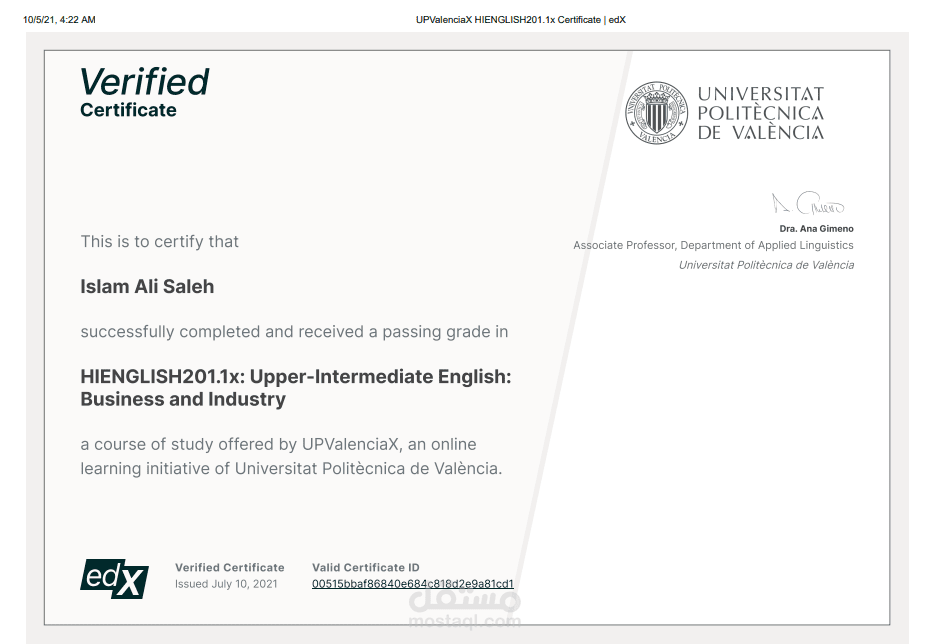Image resolution: width=931 pixels, height=644 pixels.
Task: Click Dra. Ana Gimeno's handwritten signature
Action: (x=808, y=204)
